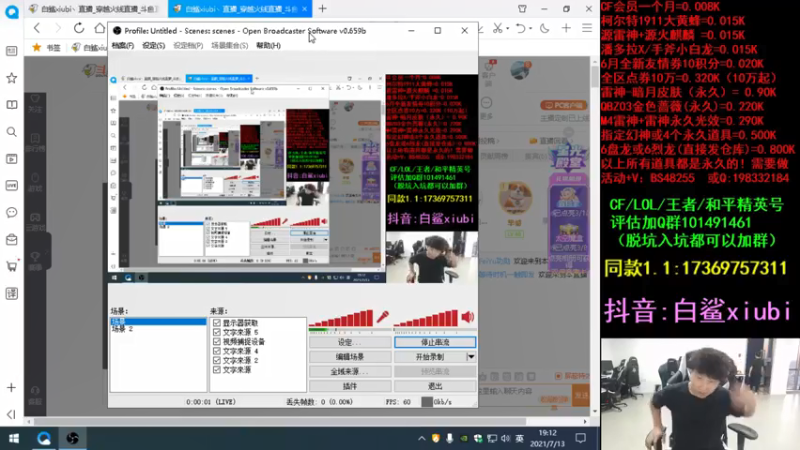This screenshot has height=450, width=800.
Task: Open the browser hamburger menu
Action: click(587, 29)
